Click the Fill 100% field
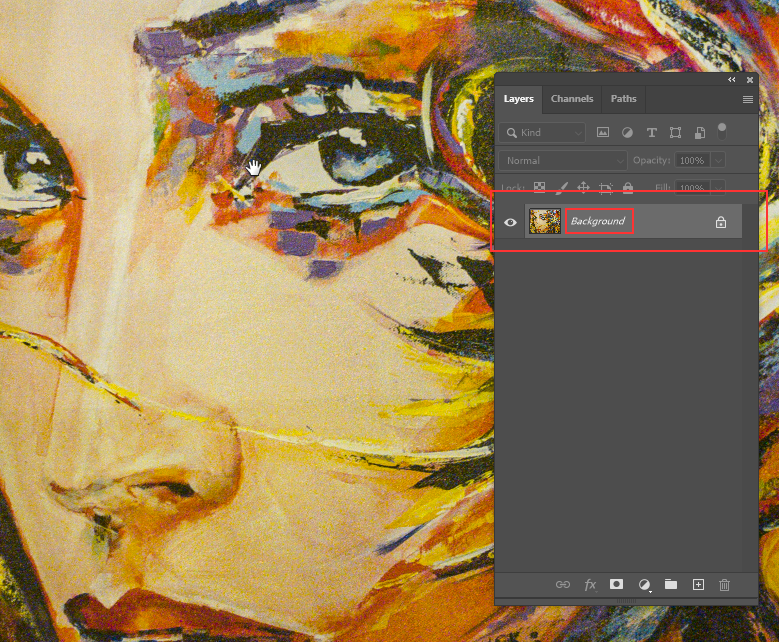Viewport: 779px width, 642px height. point(692,188)
